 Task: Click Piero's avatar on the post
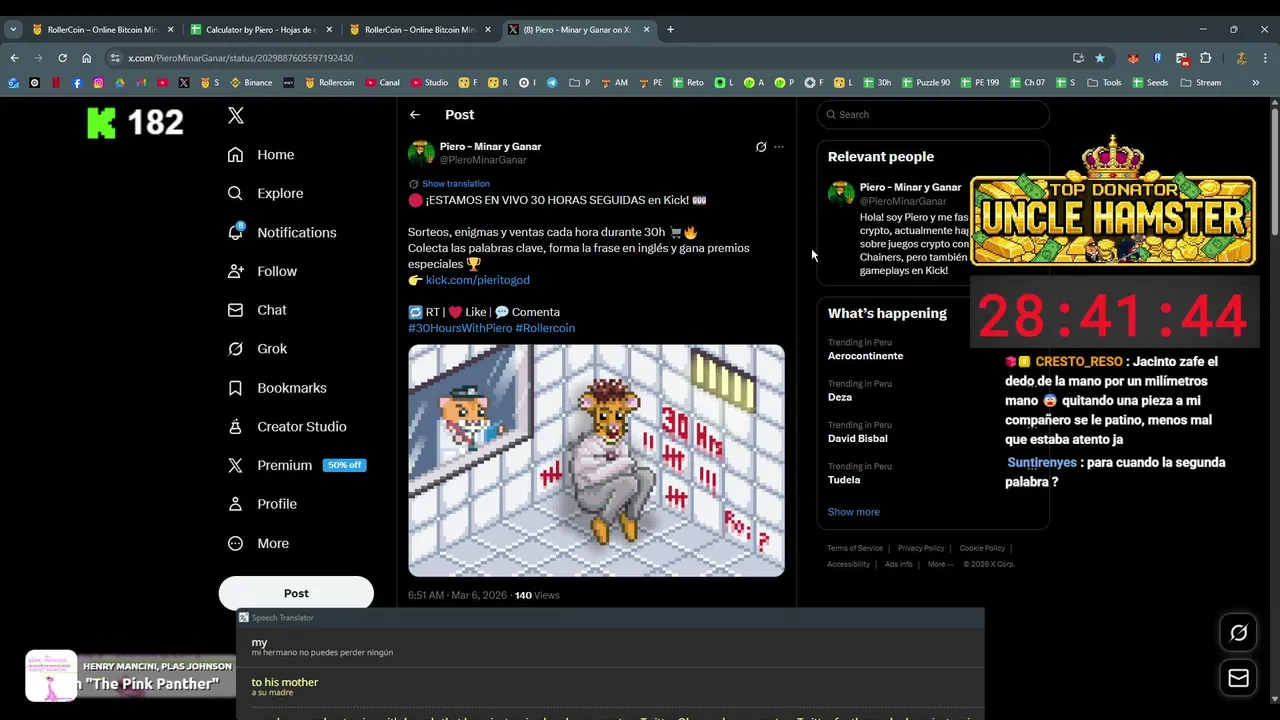point(421,153)
